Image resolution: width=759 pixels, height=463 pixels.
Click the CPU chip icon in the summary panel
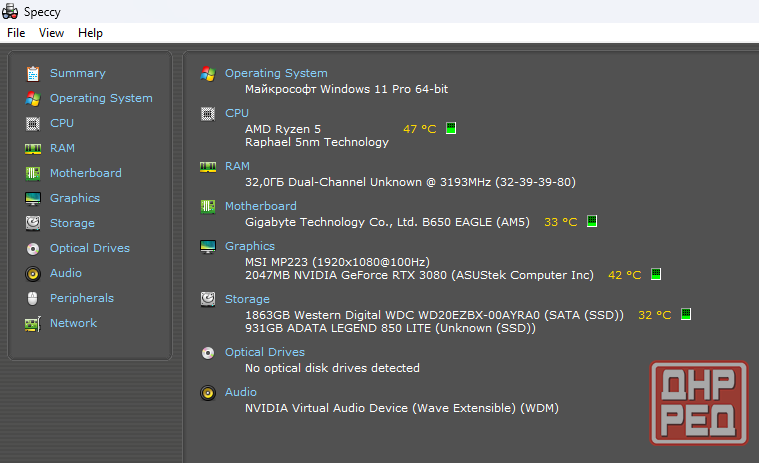point(208,114)
